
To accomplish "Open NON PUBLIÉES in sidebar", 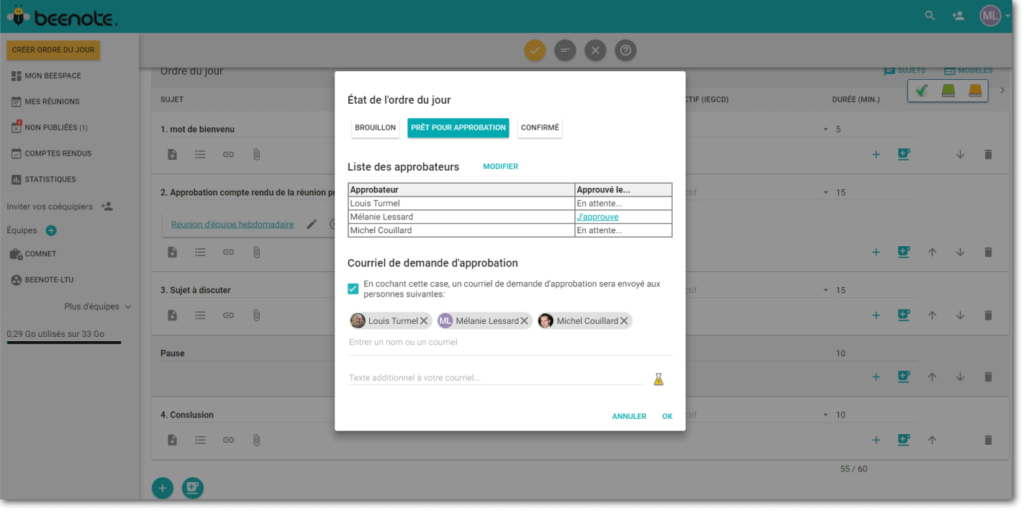I will [x=49, y=127].
